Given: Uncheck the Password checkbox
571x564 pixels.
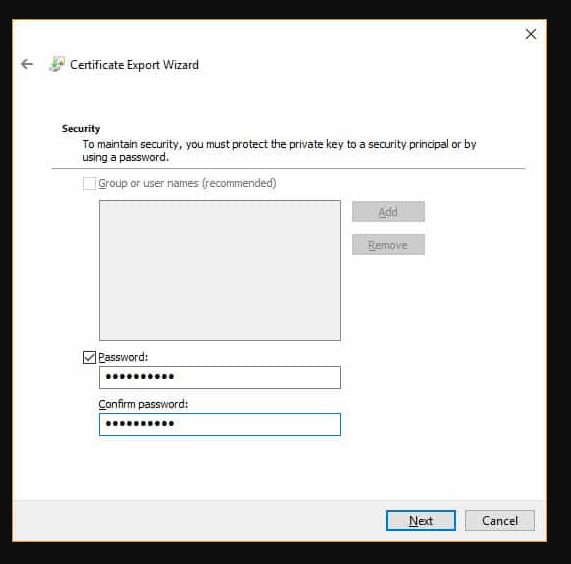Looking at the screenshot, I should tap(89, 357).
